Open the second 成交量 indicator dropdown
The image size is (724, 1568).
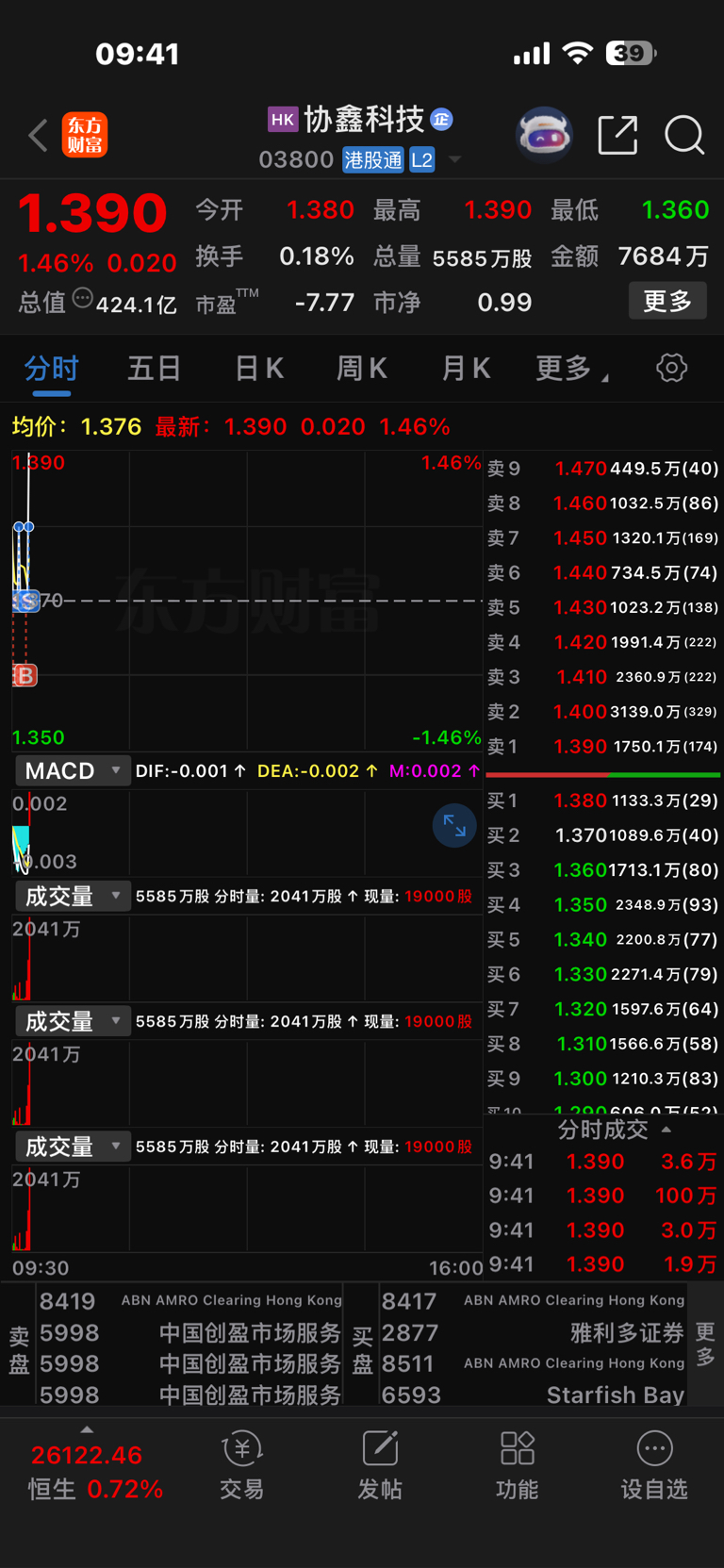click(73, 1021)
